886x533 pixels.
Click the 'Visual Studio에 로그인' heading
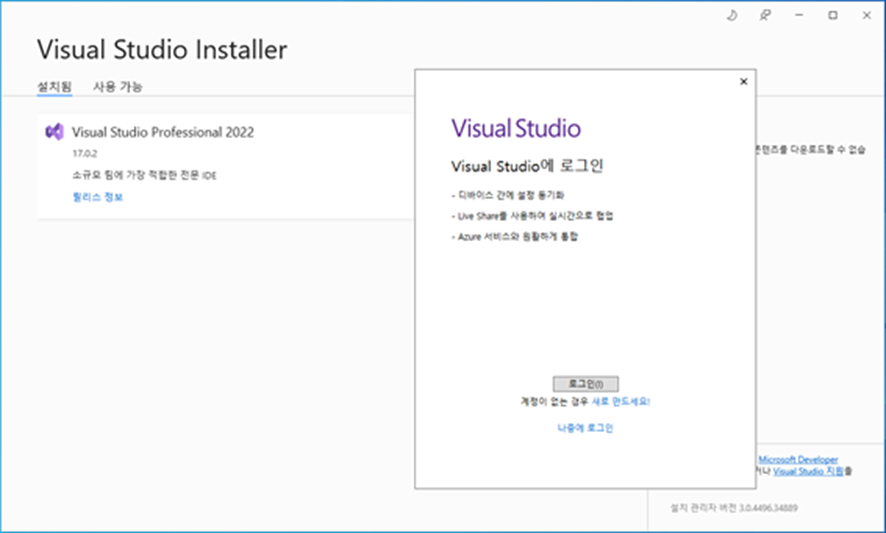527,166
